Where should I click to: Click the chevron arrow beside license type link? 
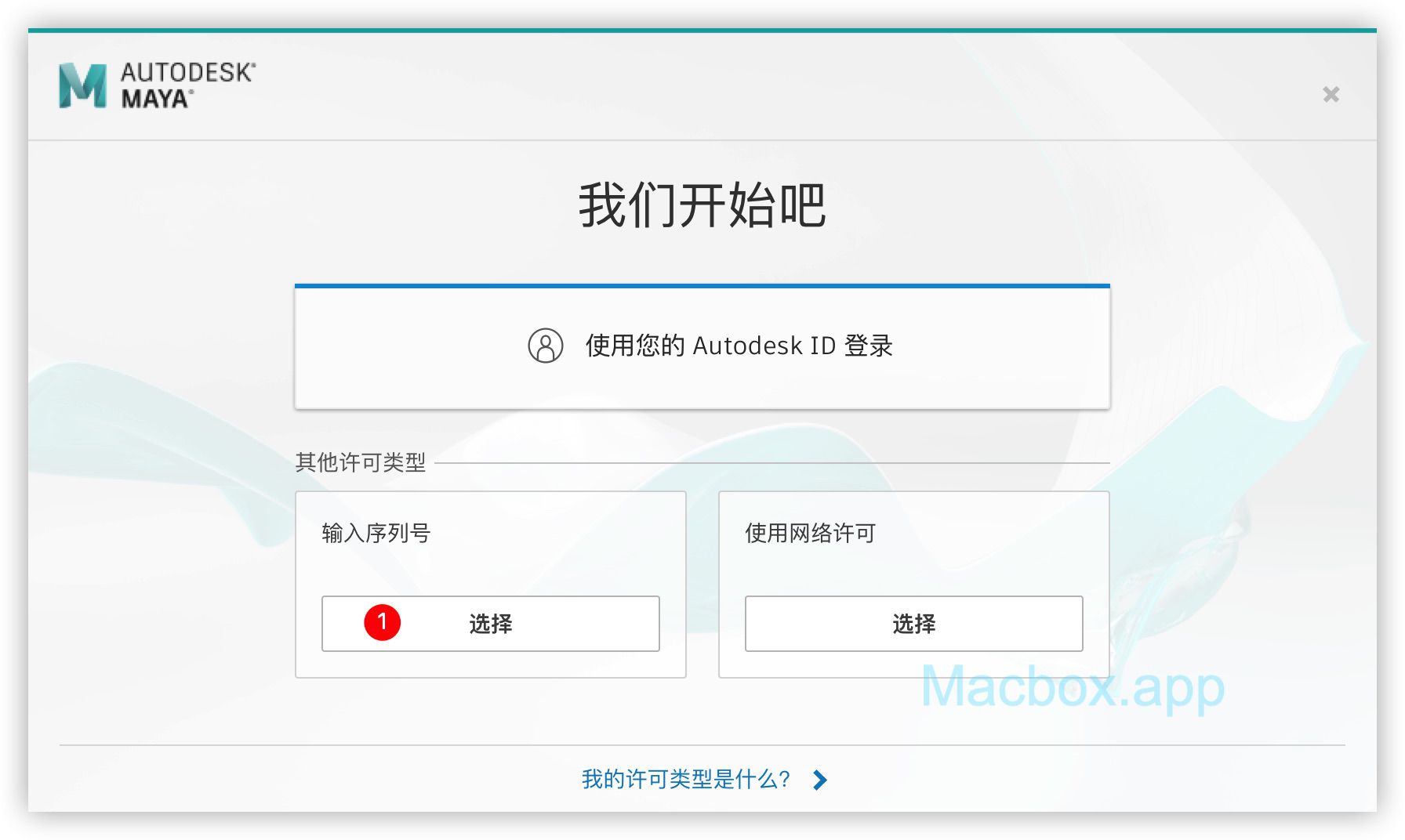tap(820, 780)
